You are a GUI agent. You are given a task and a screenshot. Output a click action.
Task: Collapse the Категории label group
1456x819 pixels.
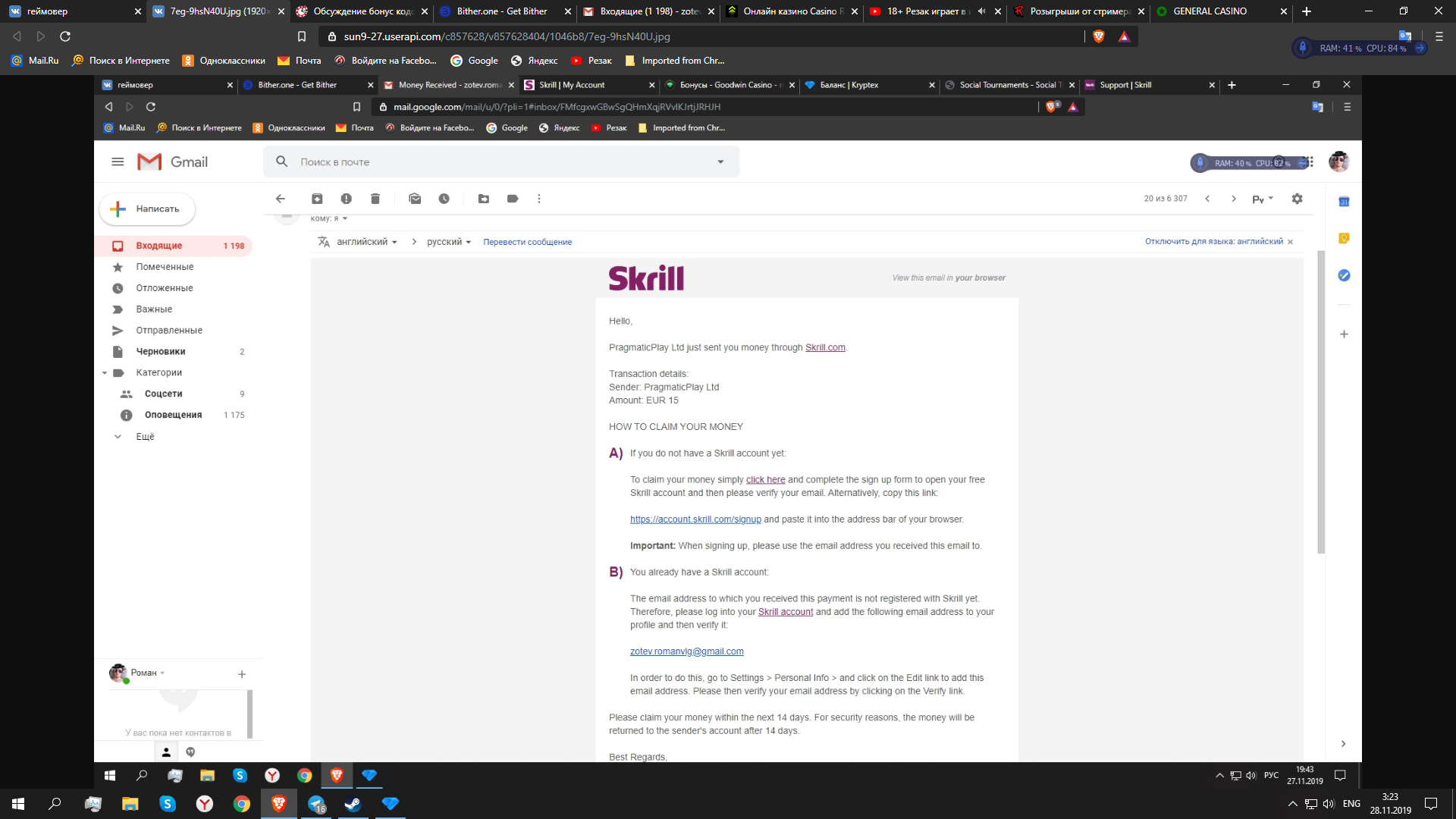point(105,372)
